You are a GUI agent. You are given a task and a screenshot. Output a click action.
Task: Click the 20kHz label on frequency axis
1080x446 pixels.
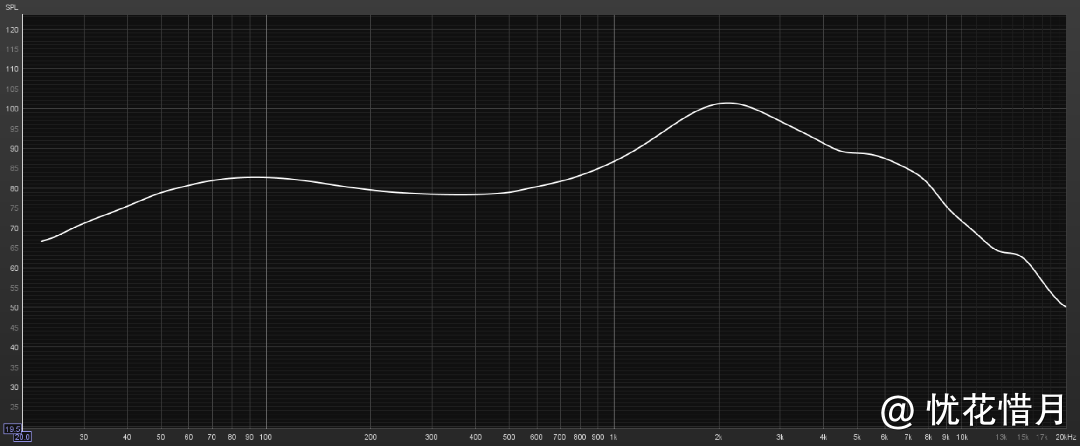[x=1064, y=437]
